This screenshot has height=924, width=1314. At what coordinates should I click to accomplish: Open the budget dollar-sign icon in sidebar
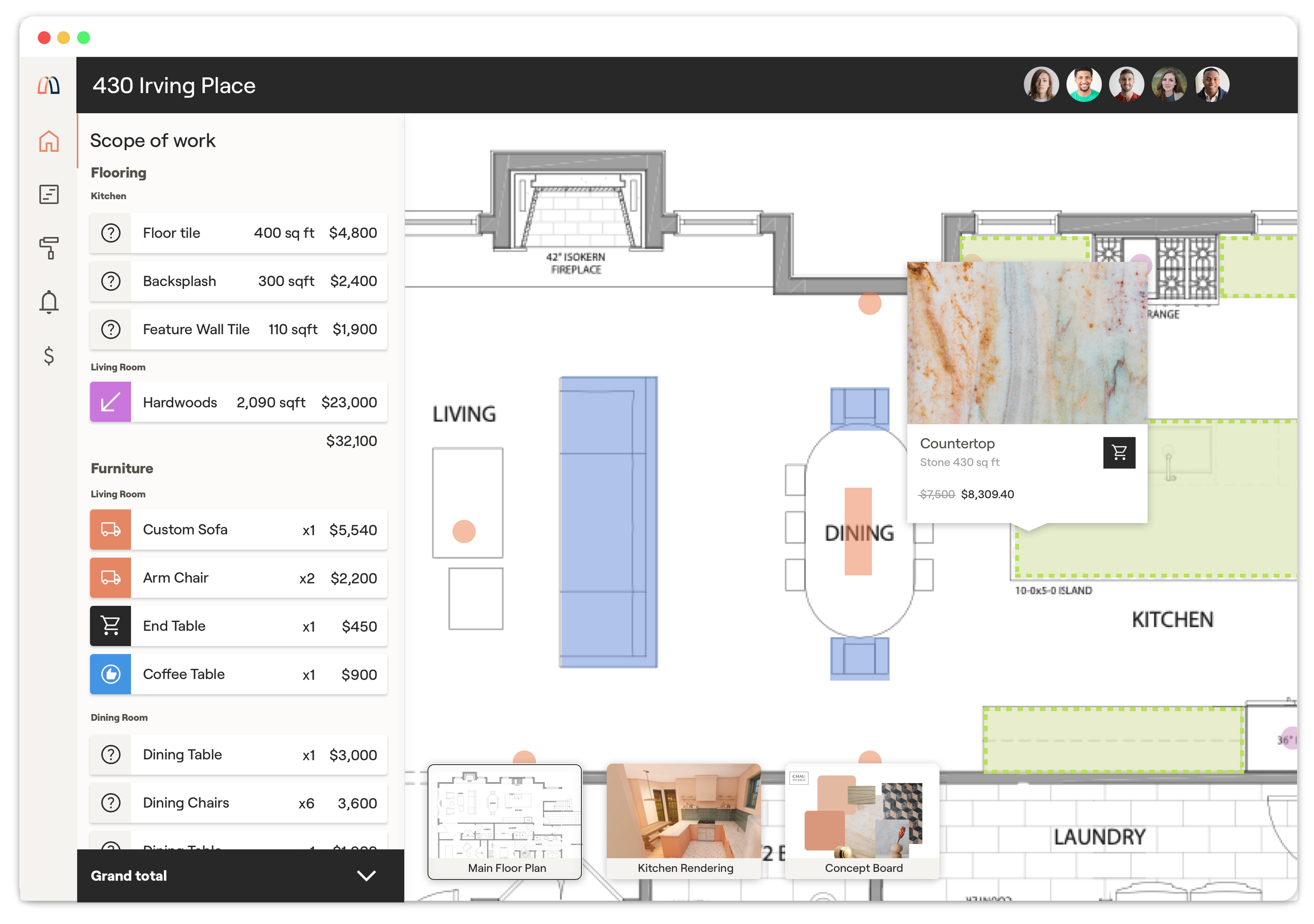point(49,356)
